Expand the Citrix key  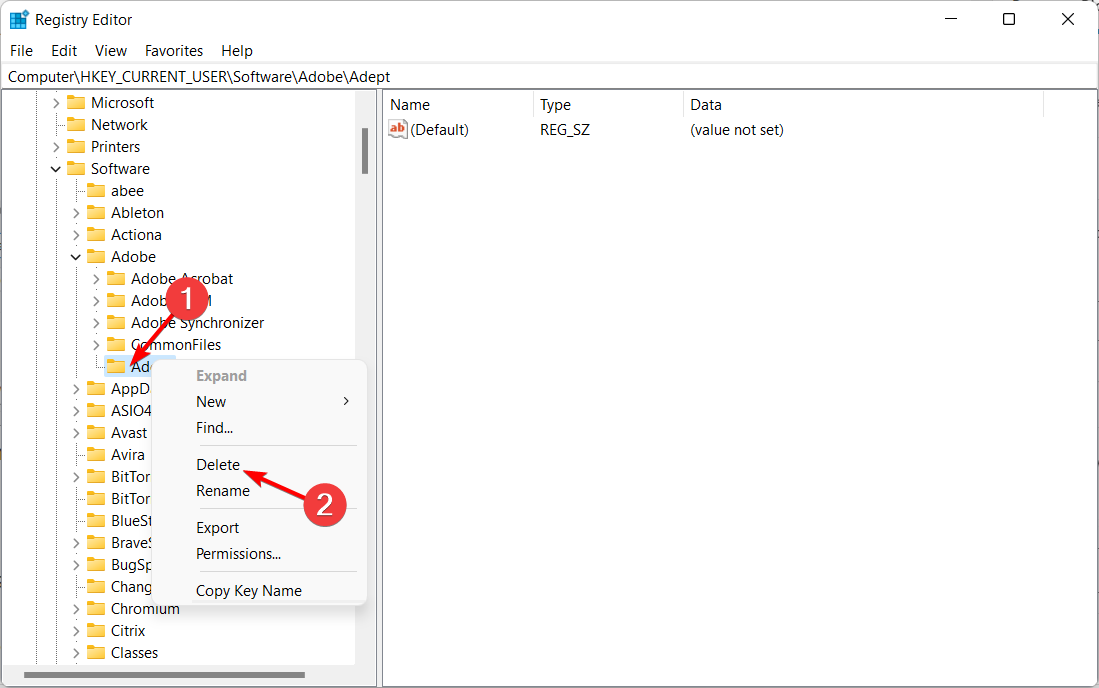76,631
